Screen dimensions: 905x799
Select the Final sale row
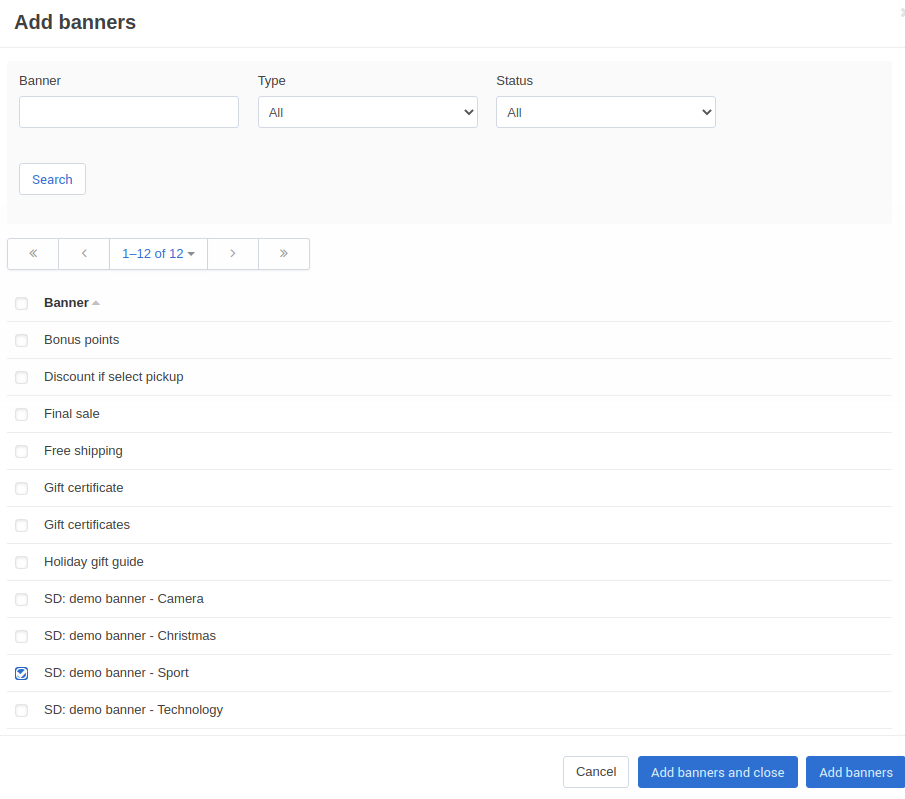(450, 414)
